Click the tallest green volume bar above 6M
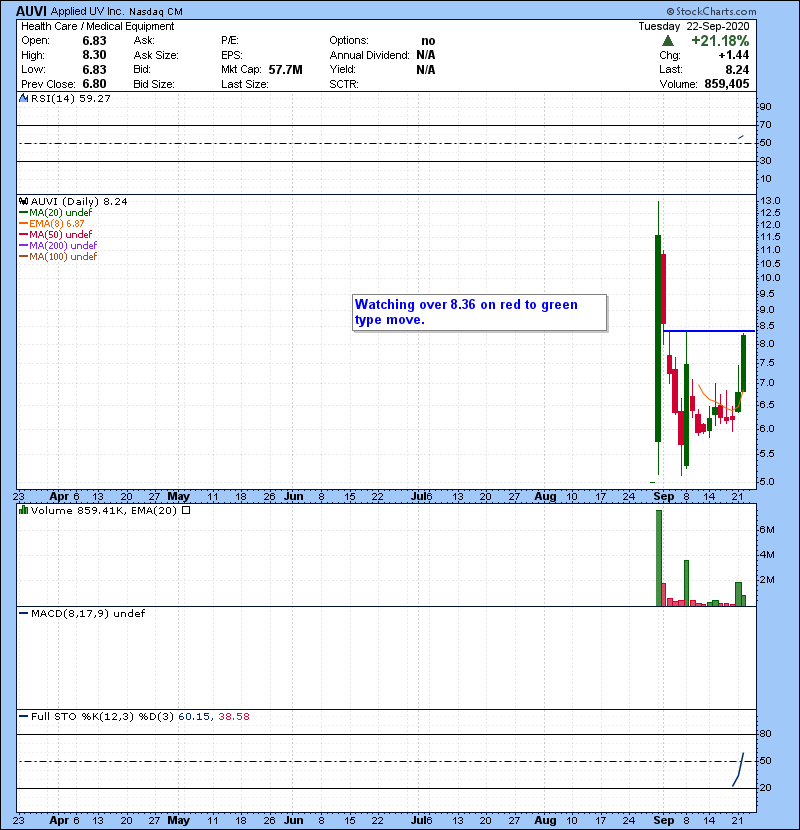Screen dimensions: 800x830 (659, 558)
